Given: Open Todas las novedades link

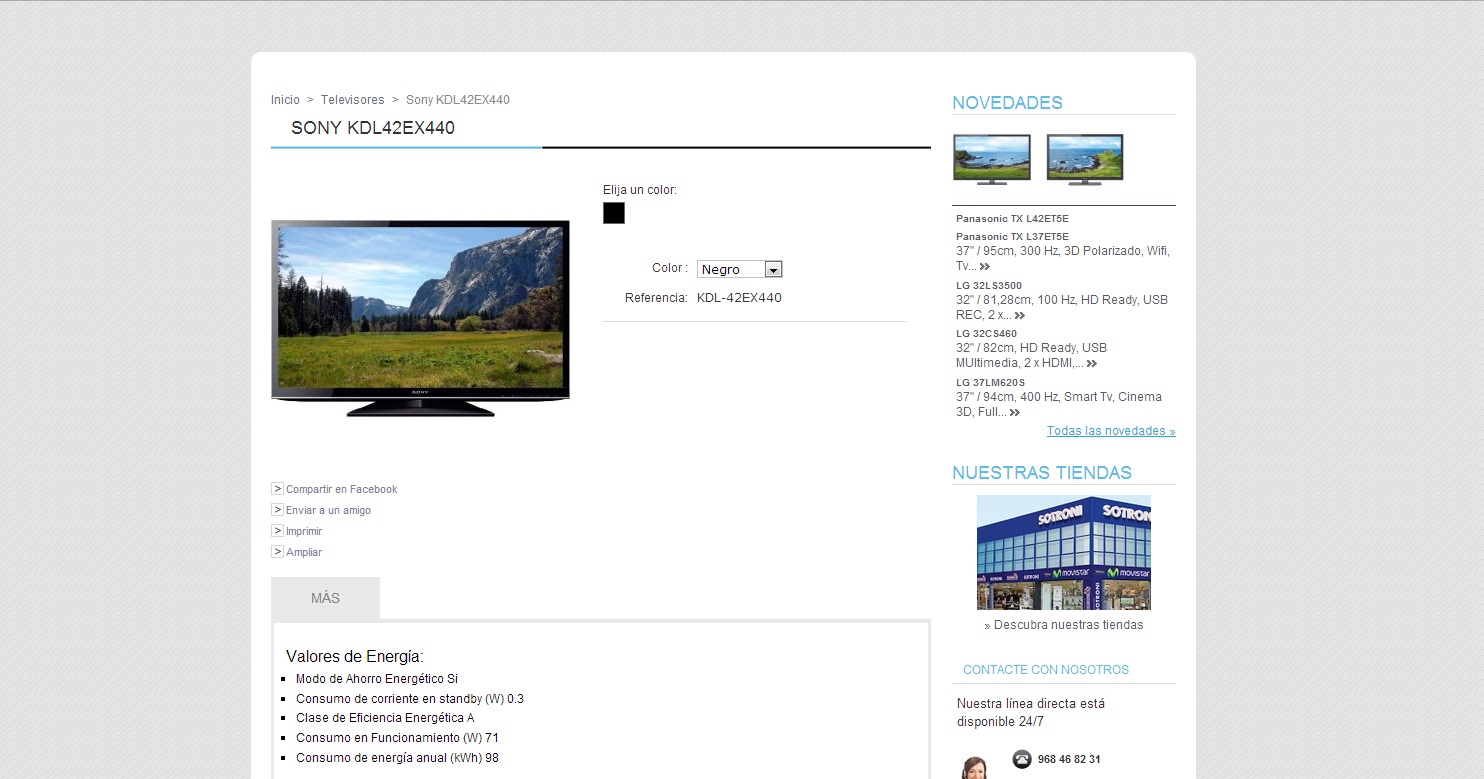Looking at the screenshot, I should pyautogui.click(x=1111, y=431).
